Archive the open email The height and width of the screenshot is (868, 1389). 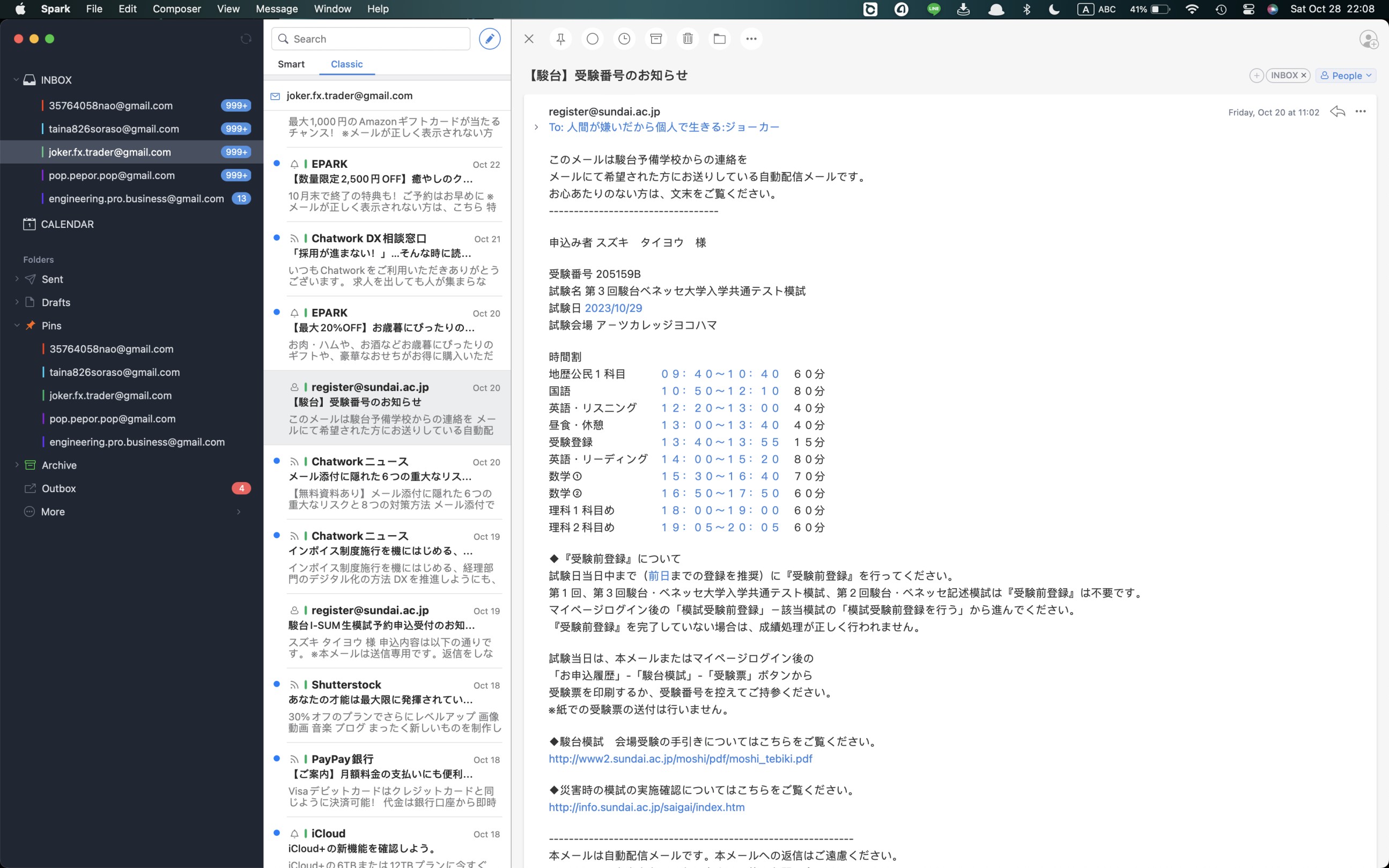click(656, 39)
